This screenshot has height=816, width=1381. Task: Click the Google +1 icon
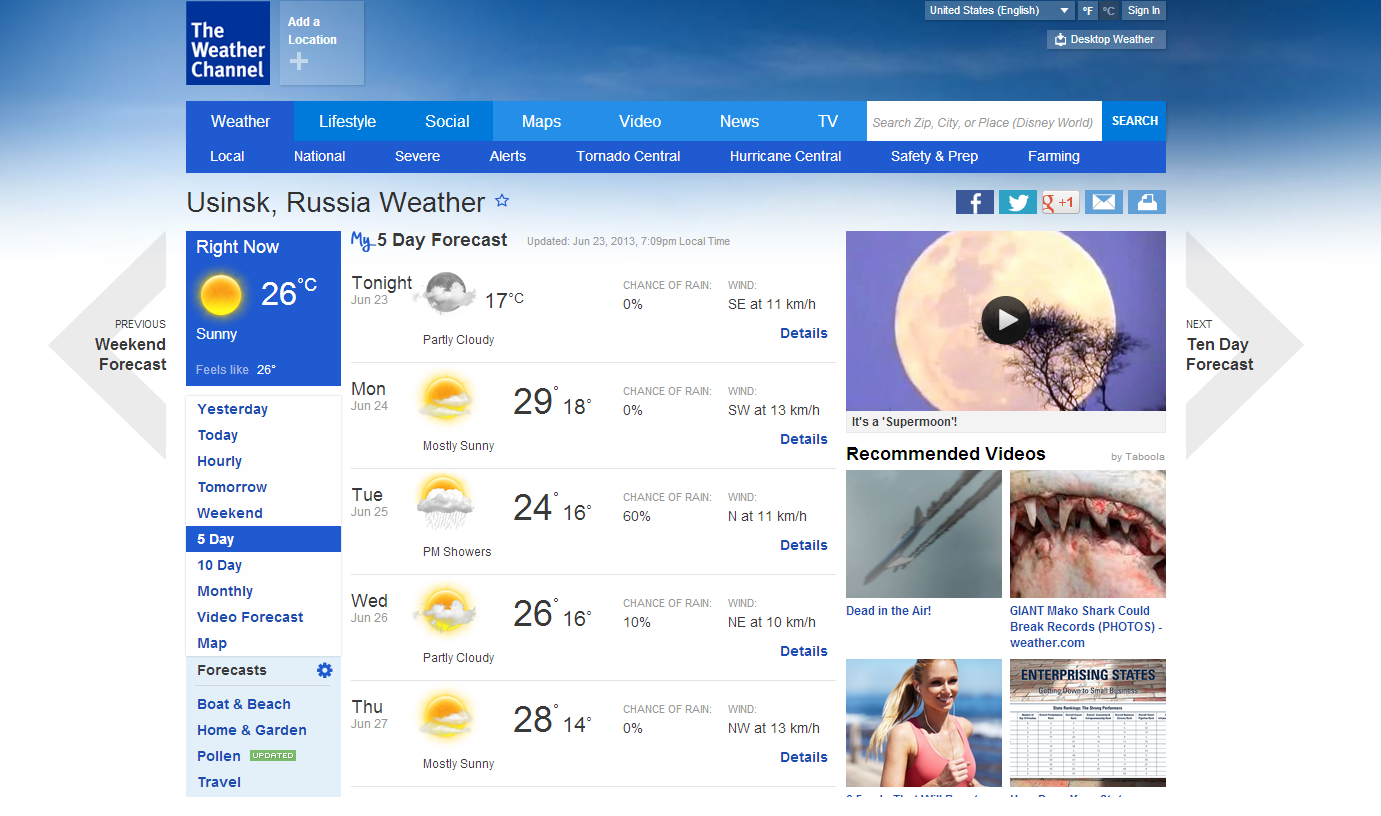[x=1060, y=202]
